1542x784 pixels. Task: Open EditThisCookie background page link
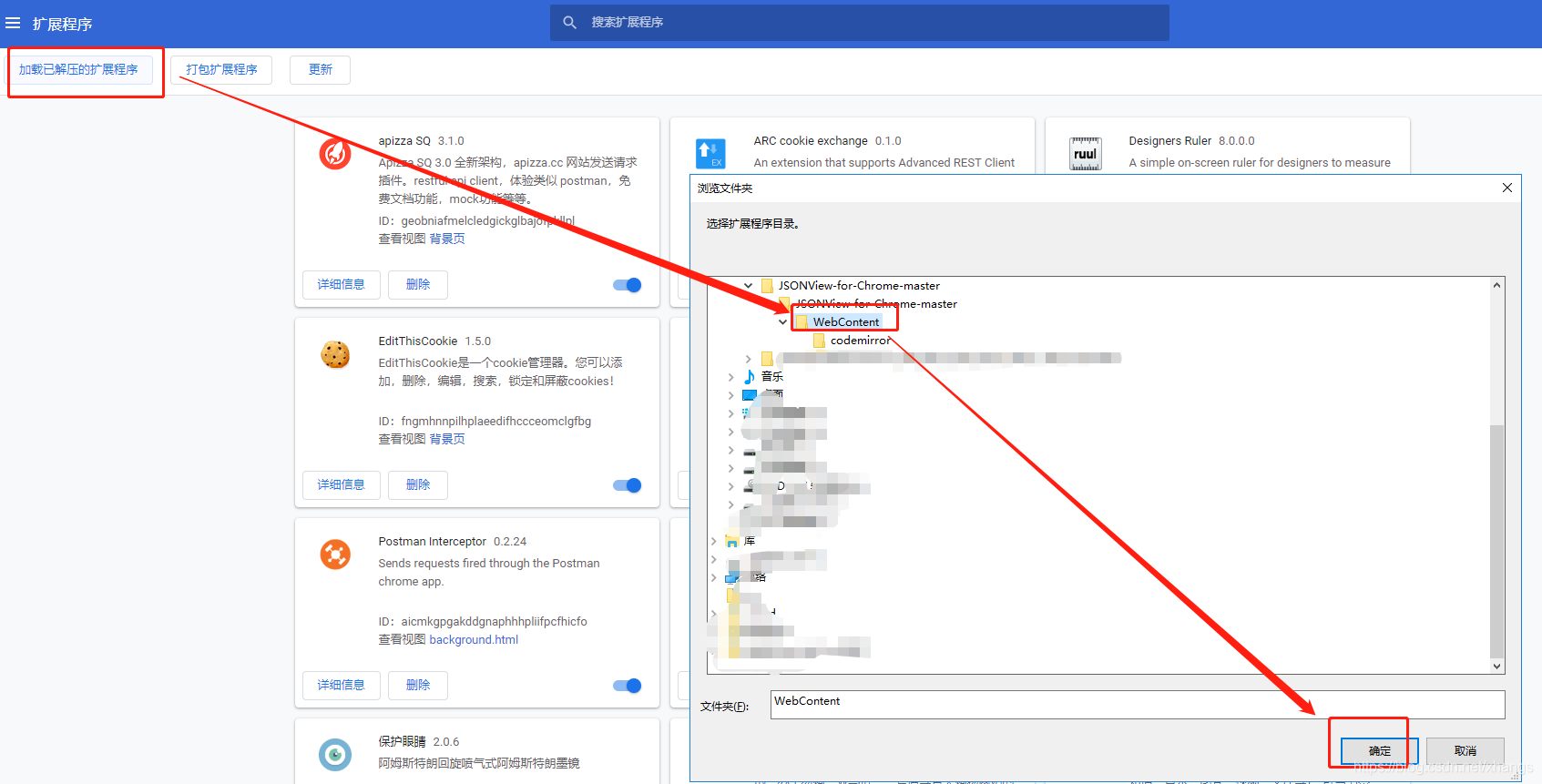pyautogui.click(x=447, y=439)
